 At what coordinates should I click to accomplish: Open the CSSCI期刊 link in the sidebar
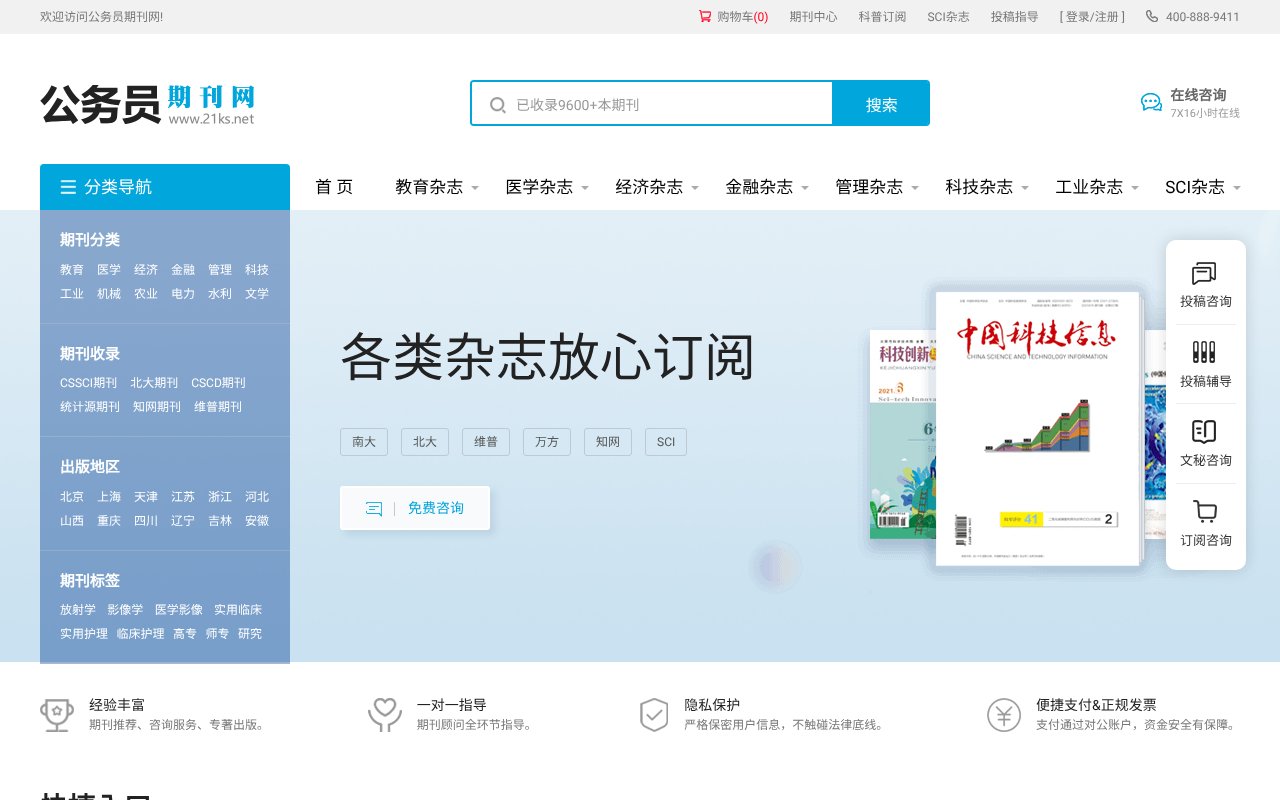coord(89,382)
